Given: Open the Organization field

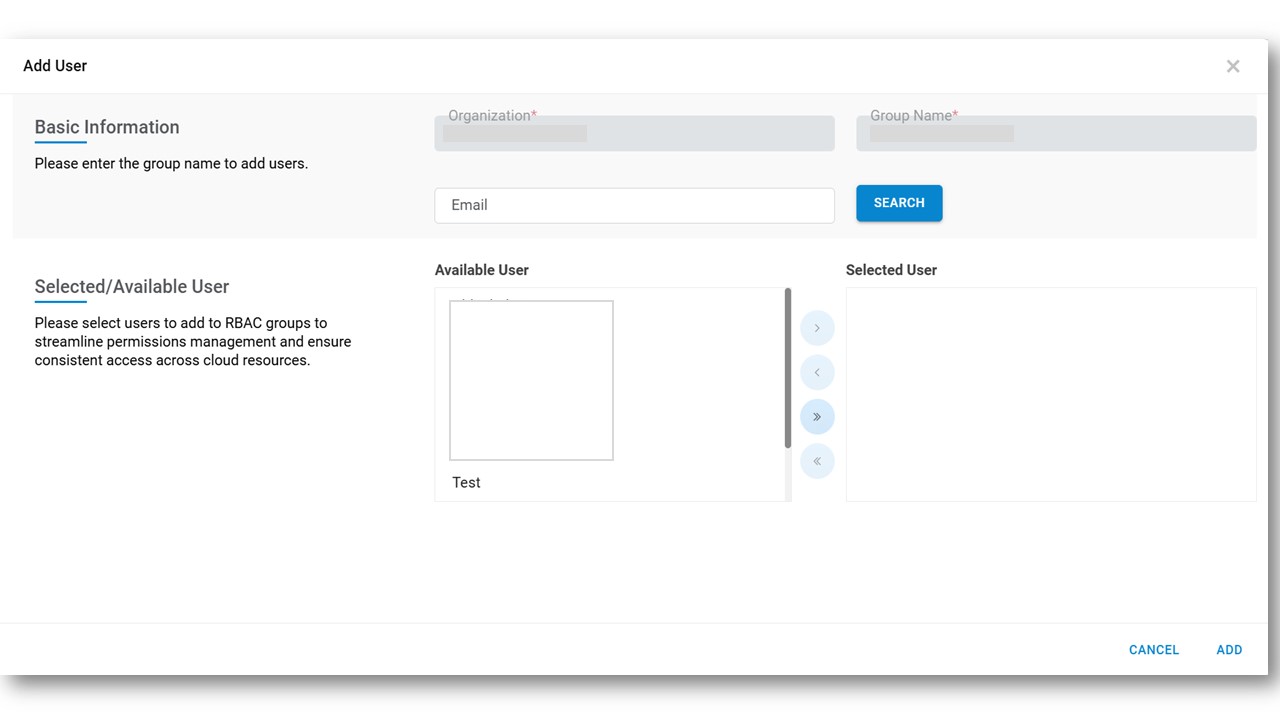Looking at the screenshot, I should point(634,134).
